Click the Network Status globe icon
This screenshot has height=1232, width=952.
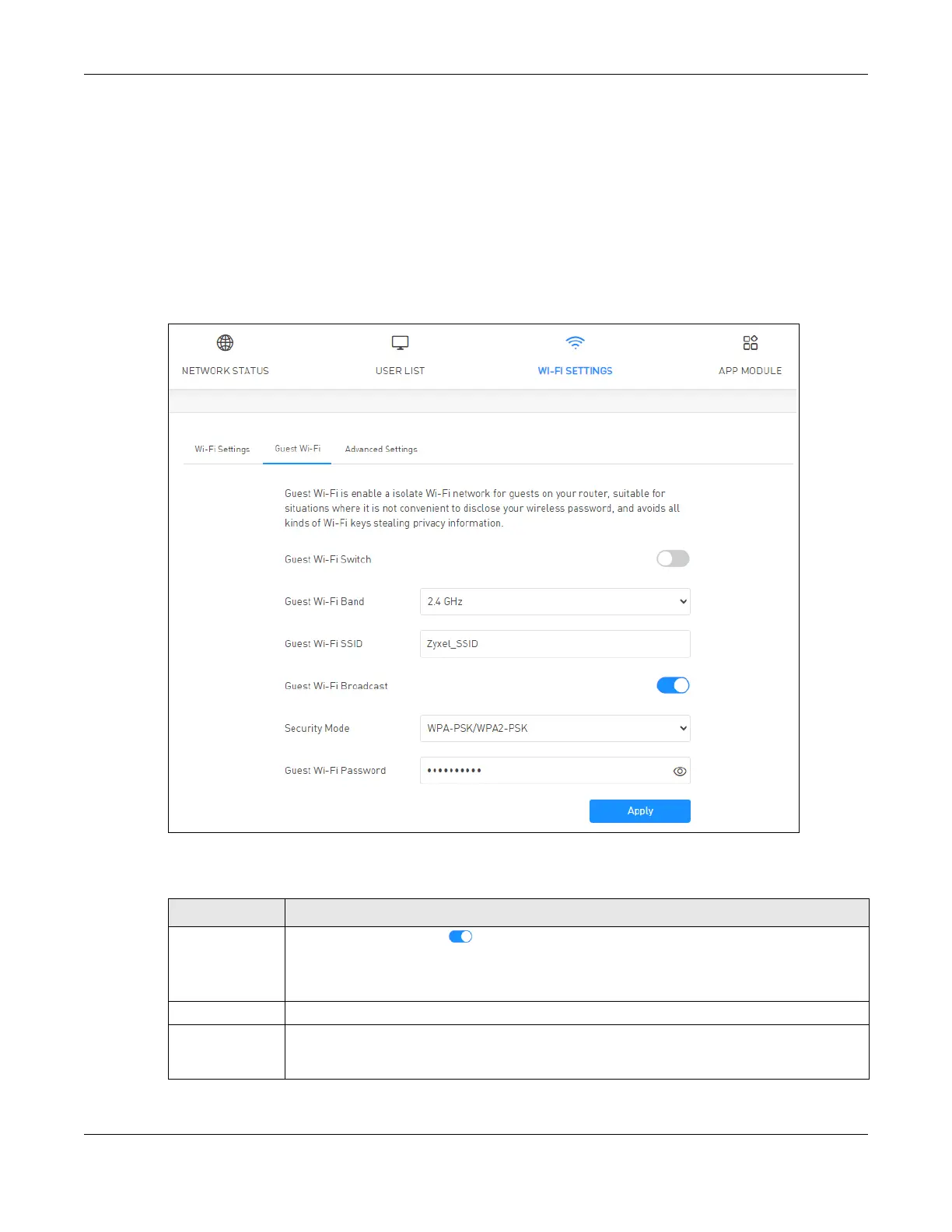coord(225,343)
